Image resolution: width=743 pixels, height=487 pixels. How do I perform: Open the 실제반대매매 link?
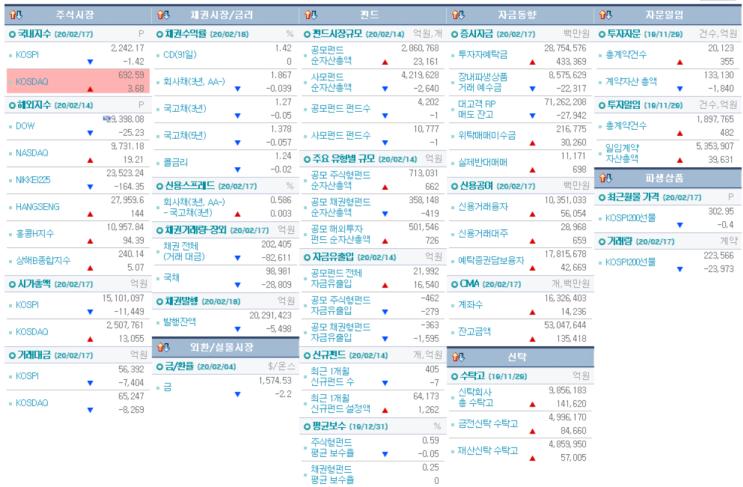[482, 163]
